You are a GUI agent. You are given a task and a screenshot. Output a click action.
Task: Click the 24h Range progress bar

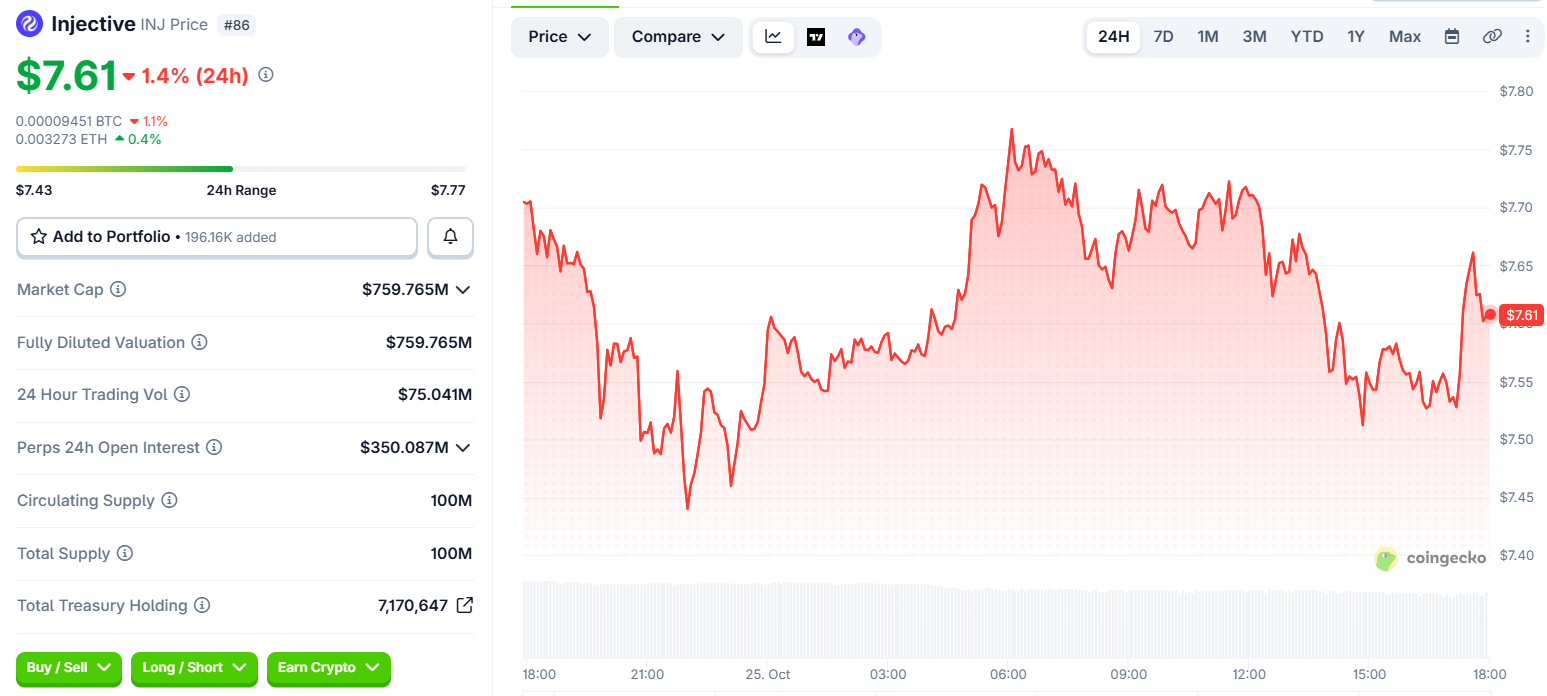pyautogui.click(x=241, y=169)
